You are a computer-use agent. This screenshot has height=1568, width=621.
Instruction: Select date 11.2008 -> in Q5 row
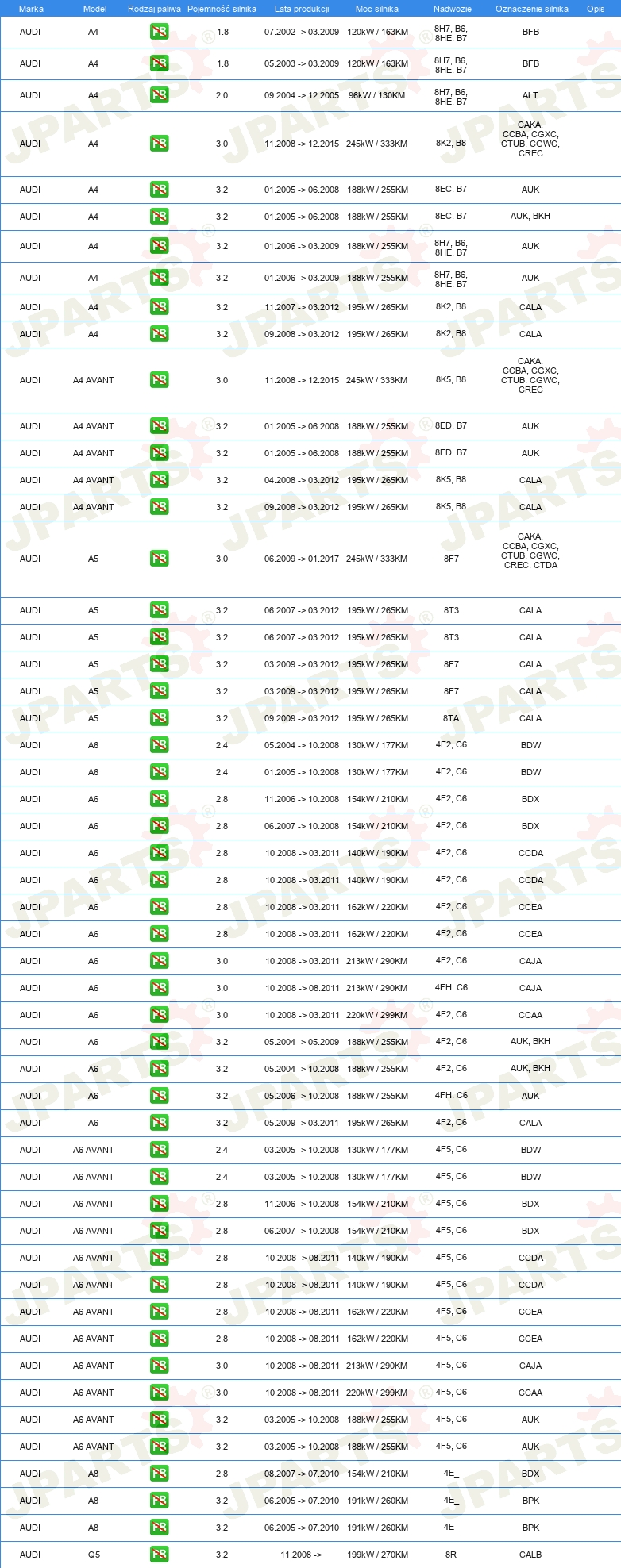pyautogui.click(x=301, y=1555)
